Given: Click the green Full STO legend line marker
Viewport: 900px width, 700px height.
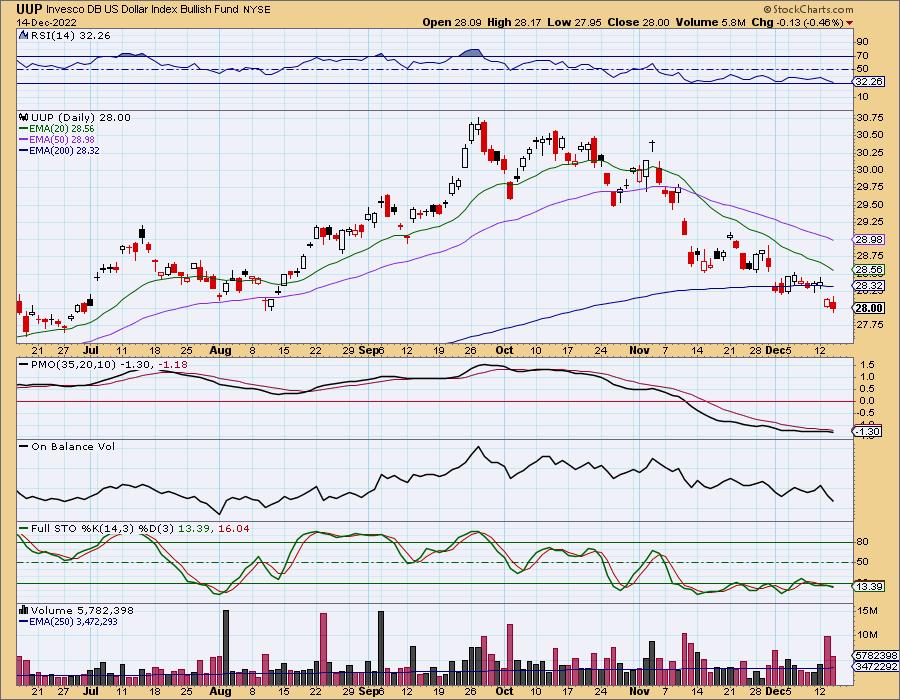Looking at the screenshot, I should click(x=24, y=528).
